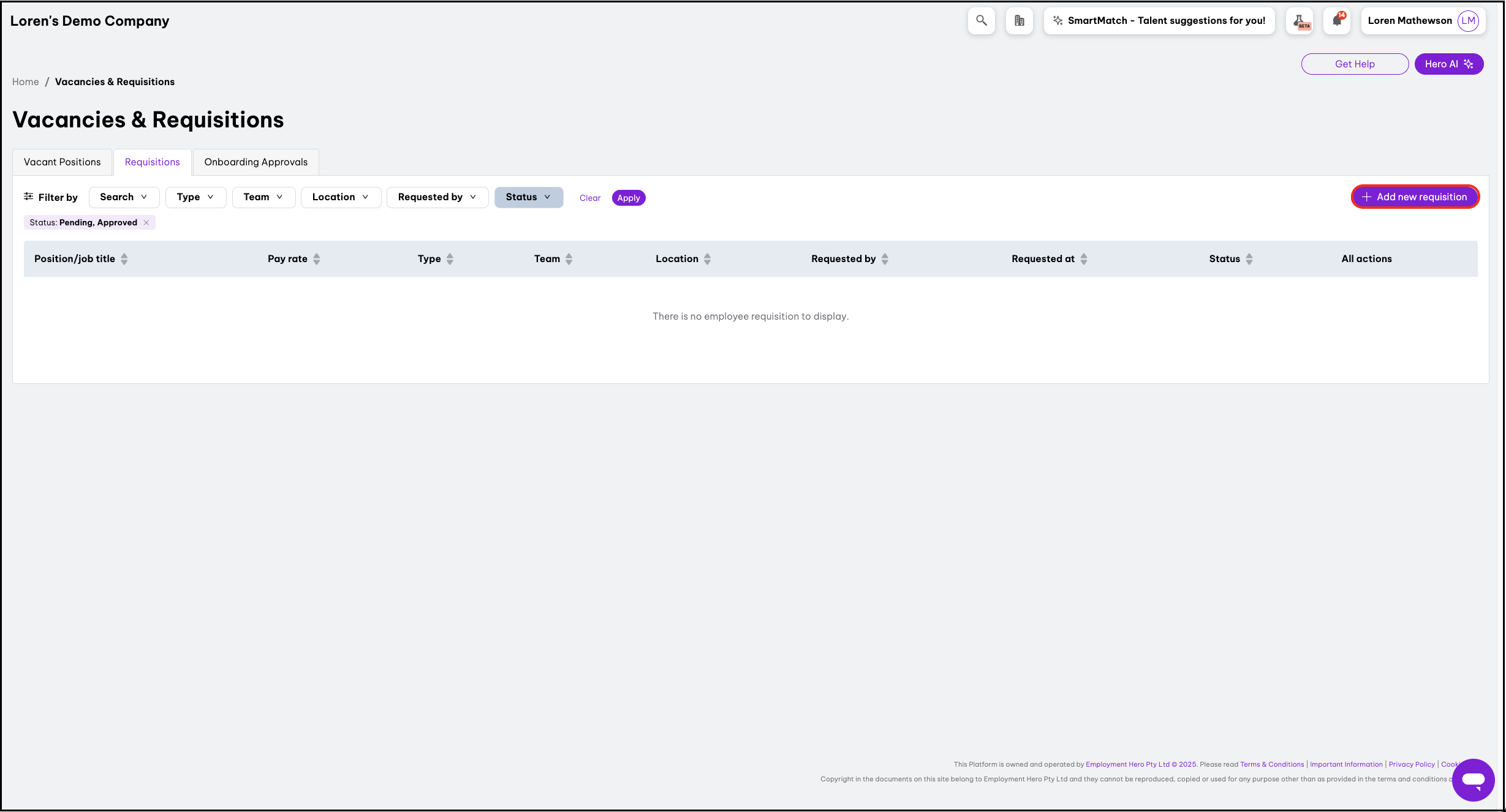Click the LM user avatar
This screenshot has height=812, width=1506.
(x=1468, y=21)
